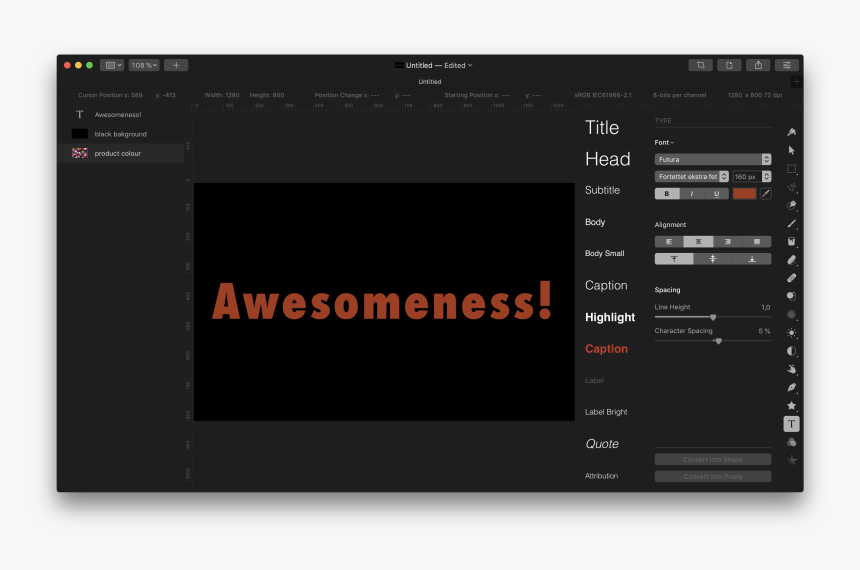Select the Arrange arrow tool
The width and height of the screenshot is (860, 570).
pyautogui.click(x=791, y=150)
